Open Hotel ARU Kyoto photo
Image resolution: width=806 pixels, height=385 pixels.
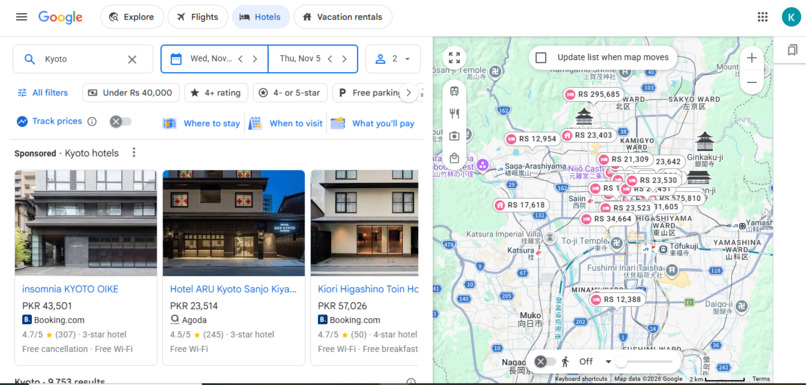coord(234,223)
